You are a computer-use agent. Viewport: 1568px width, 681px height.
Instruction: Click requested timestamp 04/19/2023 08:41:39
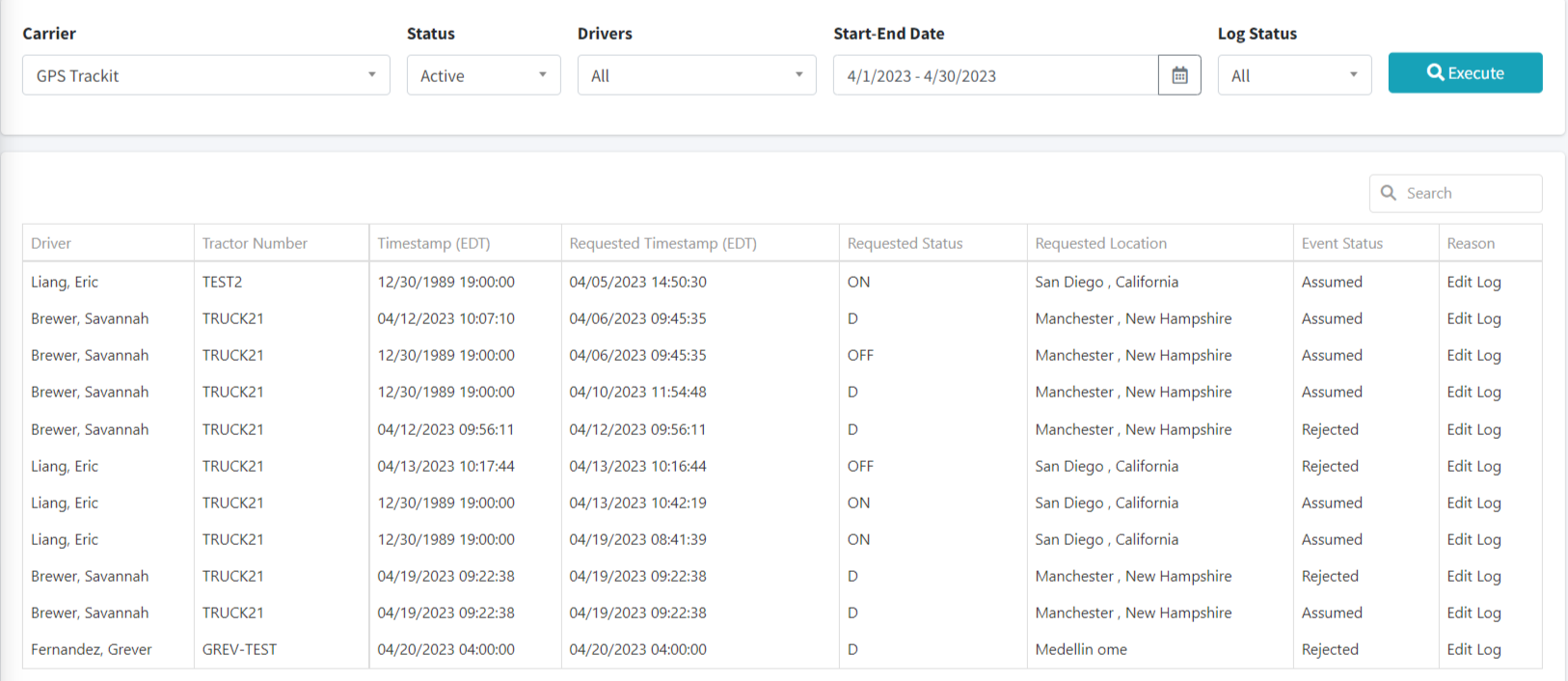pyautogui.click(x=637, y=539)
